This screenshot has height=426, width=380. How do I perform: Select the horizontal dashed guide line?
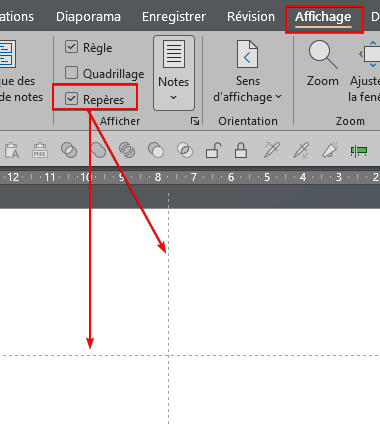click(190, 355)
